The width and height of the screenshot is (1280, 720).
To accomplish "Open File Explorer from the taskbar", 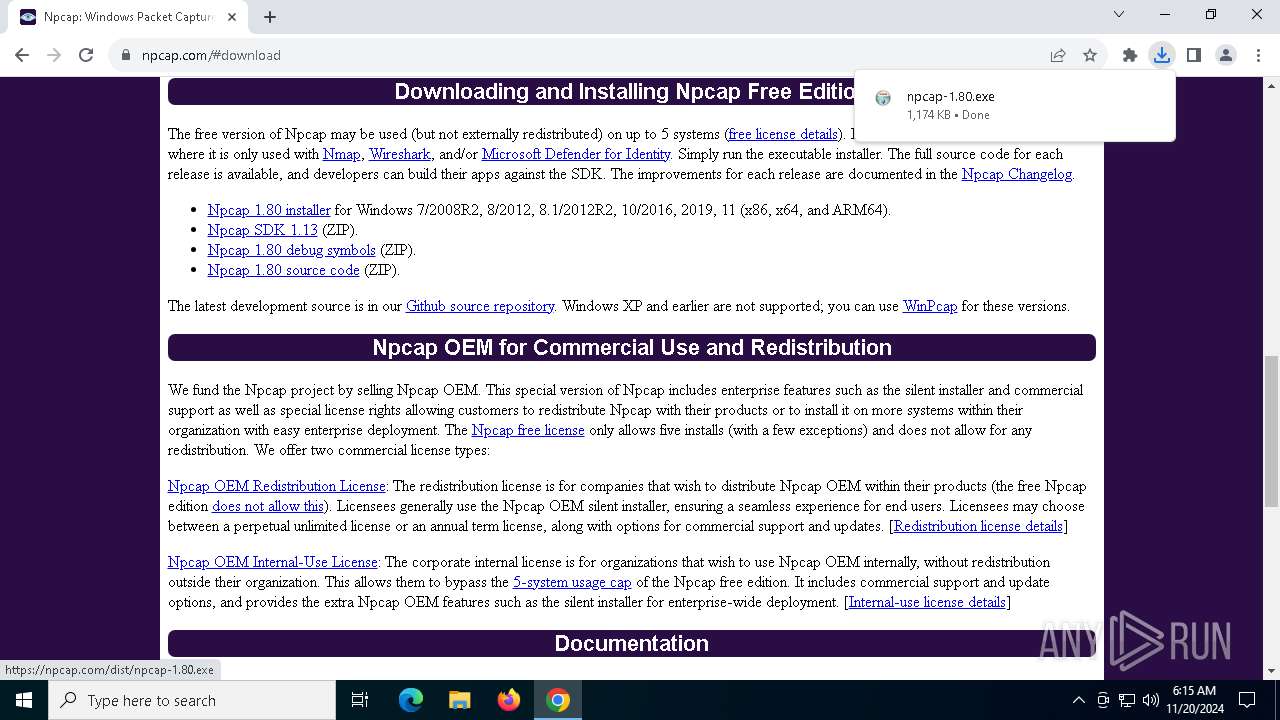I will (x=459, y=700).
